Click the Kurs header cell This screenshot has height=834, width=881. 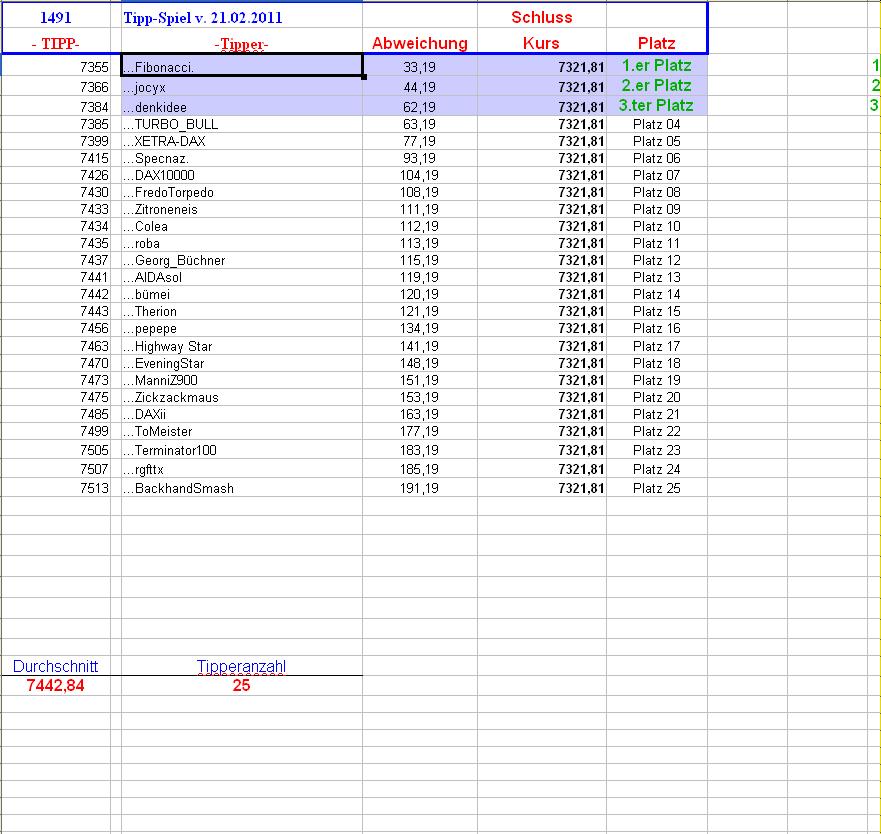click(x=542, y=43)
